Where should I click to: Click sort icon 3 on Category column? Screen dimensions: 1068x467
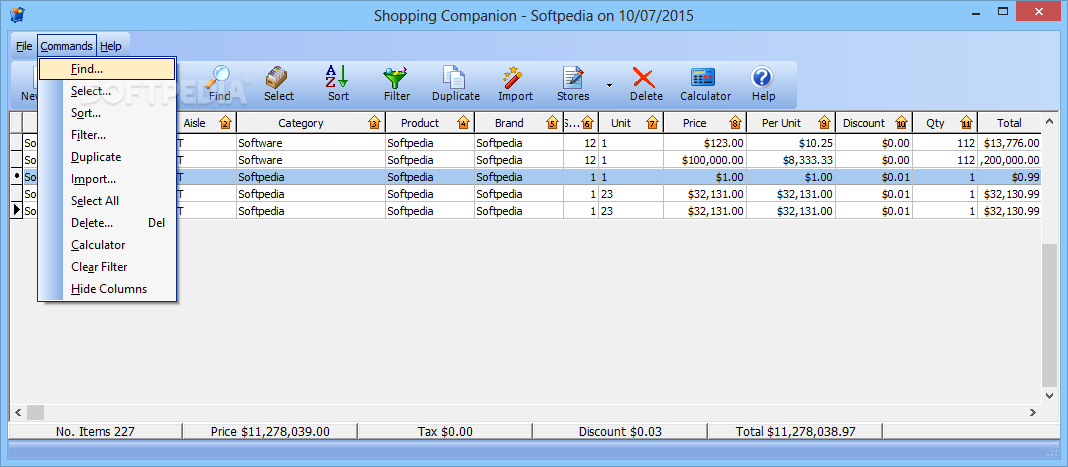pos(374,123)
